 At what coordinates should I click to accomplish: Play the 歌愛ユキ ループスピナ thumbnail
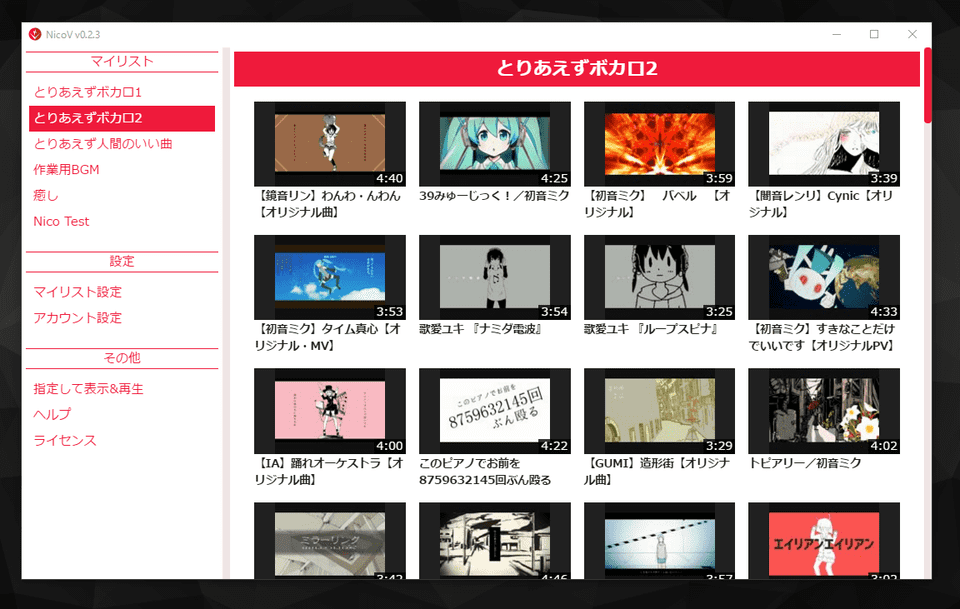pos(659,277)
